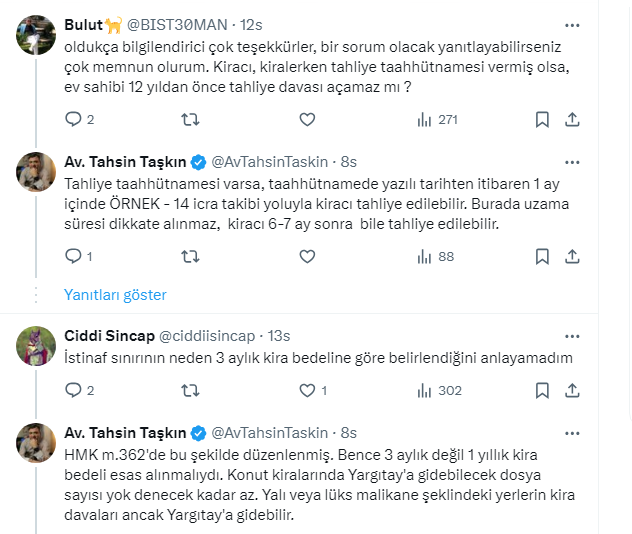Screen dimensions: 632x534
Task: Open Bulut's profile avatar
Action: click(x=36, y=36)
